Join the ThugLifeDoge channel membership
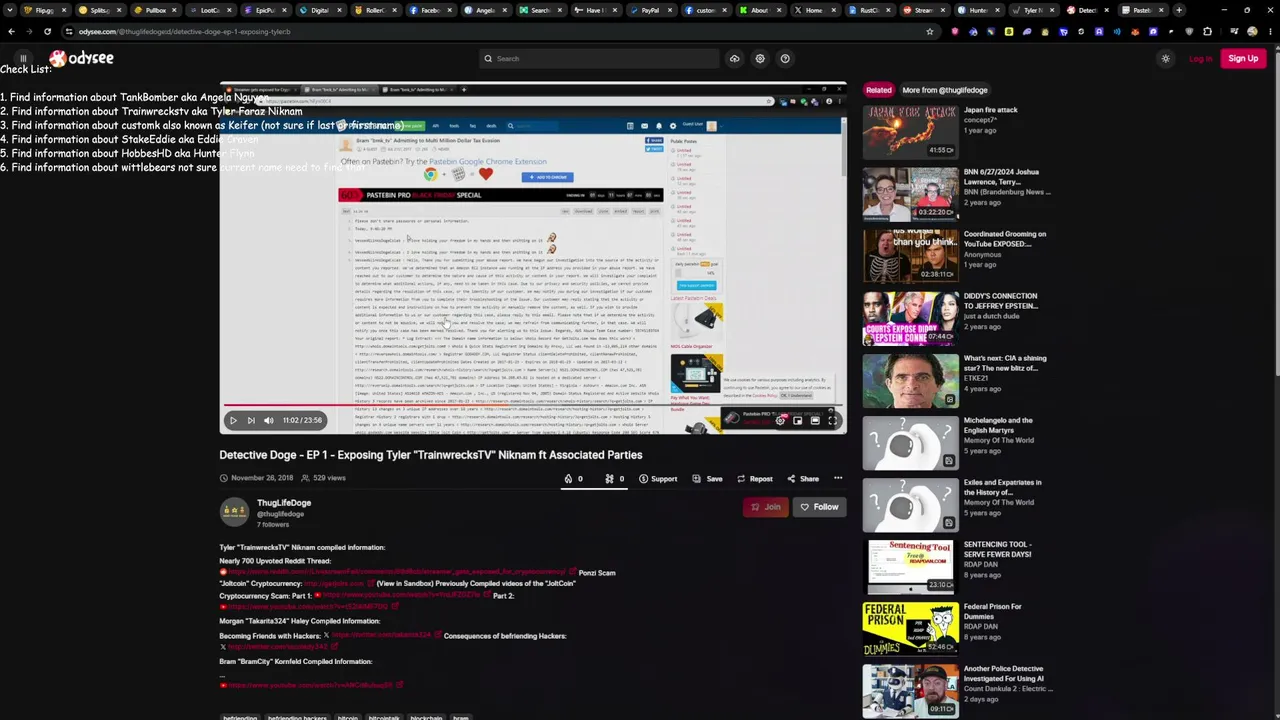 (766, 507)
